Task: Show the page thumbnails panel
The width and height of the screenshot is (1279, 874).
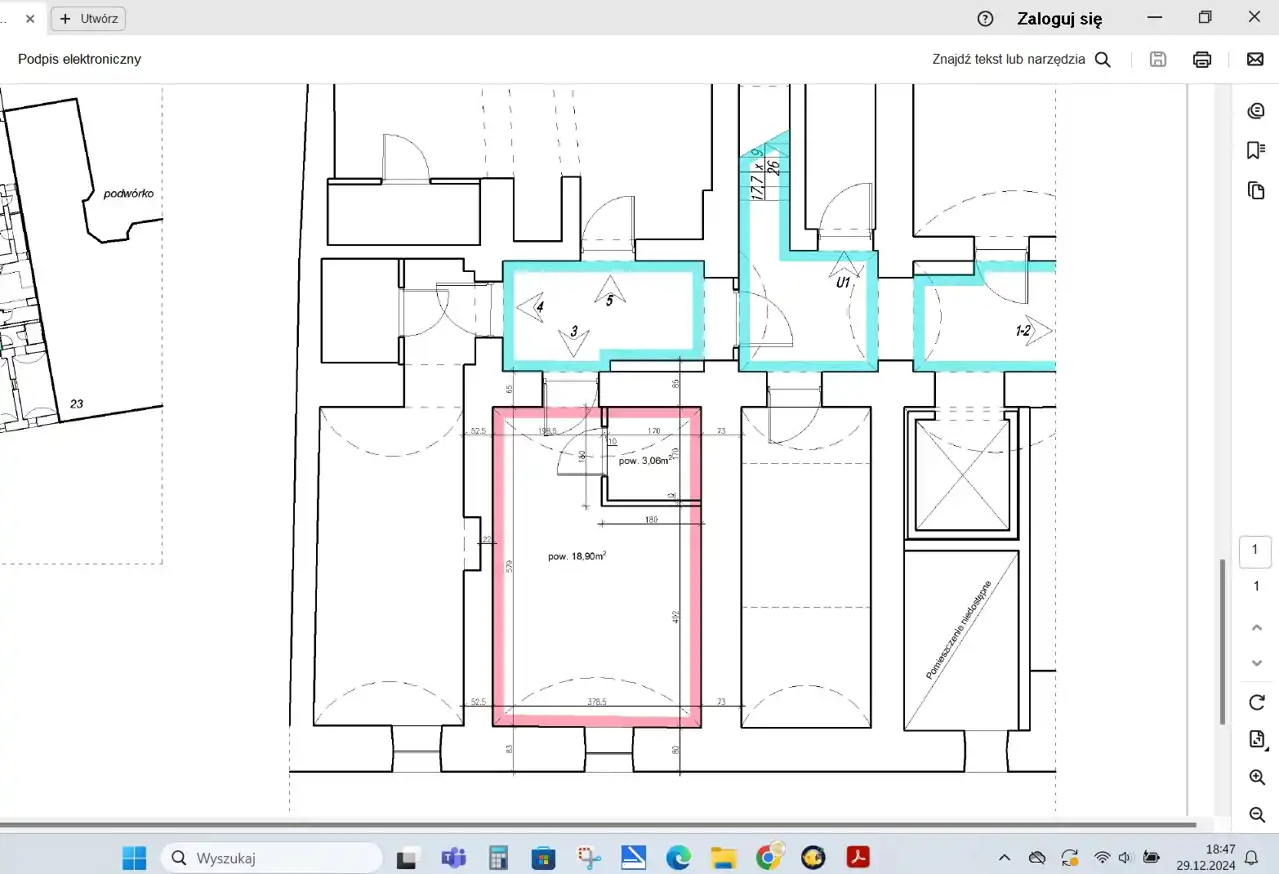Action: [1256, 190]
